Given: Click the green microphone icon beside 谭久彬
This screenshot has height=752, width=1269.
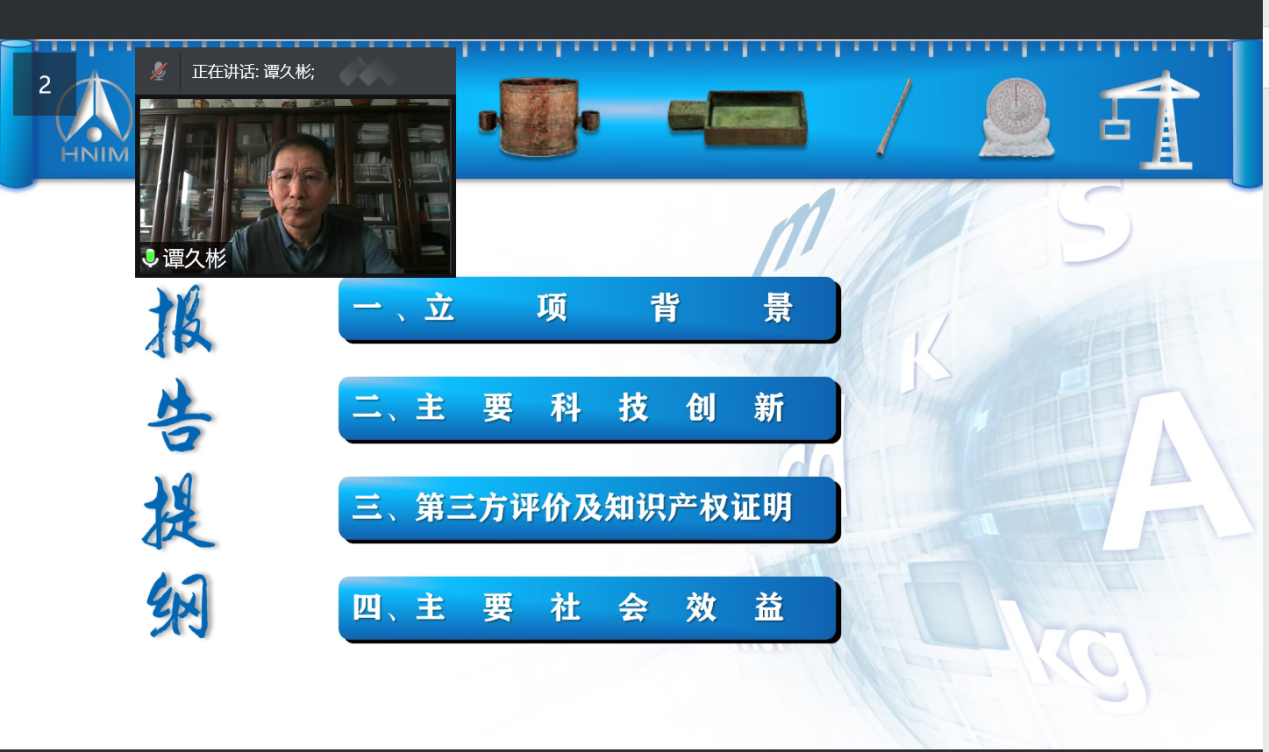Looking at the screenshot, I should (150, 259).
